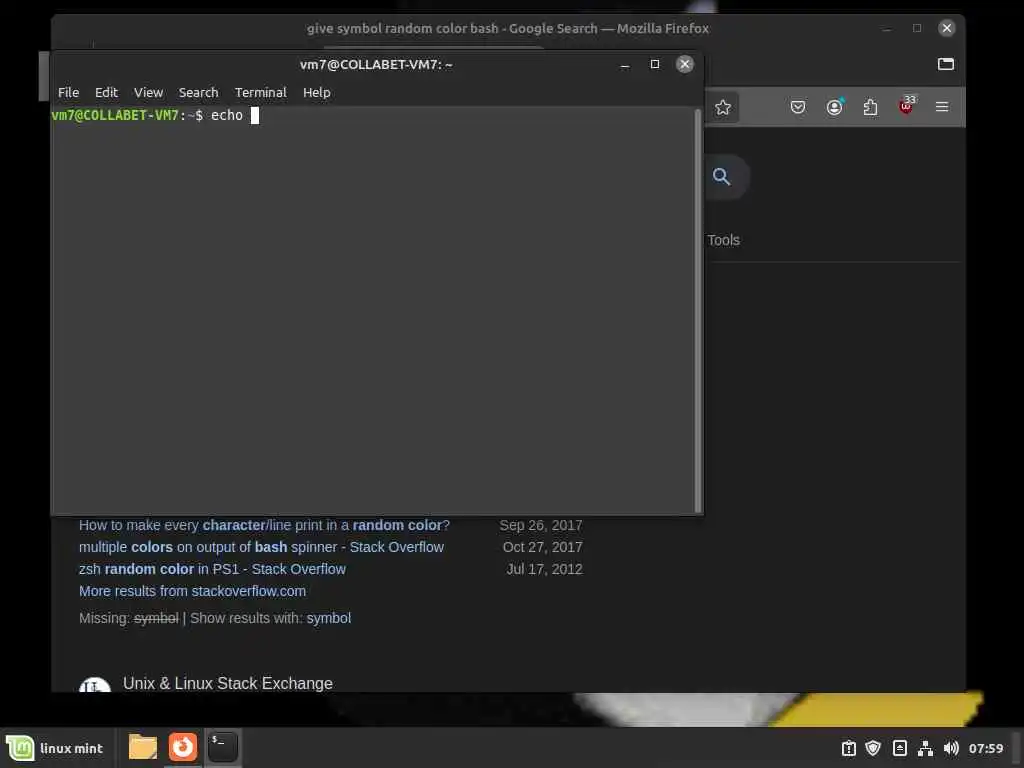
Task: Open Firefox account icon
Action: coord(835,107)
